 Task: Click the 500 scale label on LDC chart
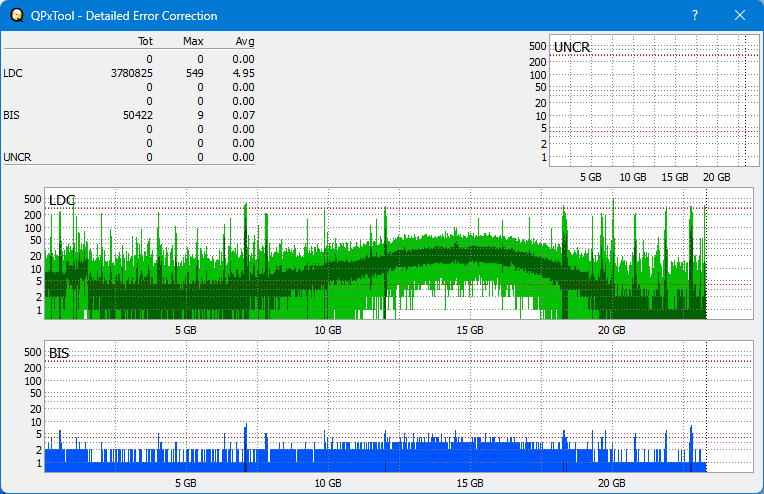[33, 199]
